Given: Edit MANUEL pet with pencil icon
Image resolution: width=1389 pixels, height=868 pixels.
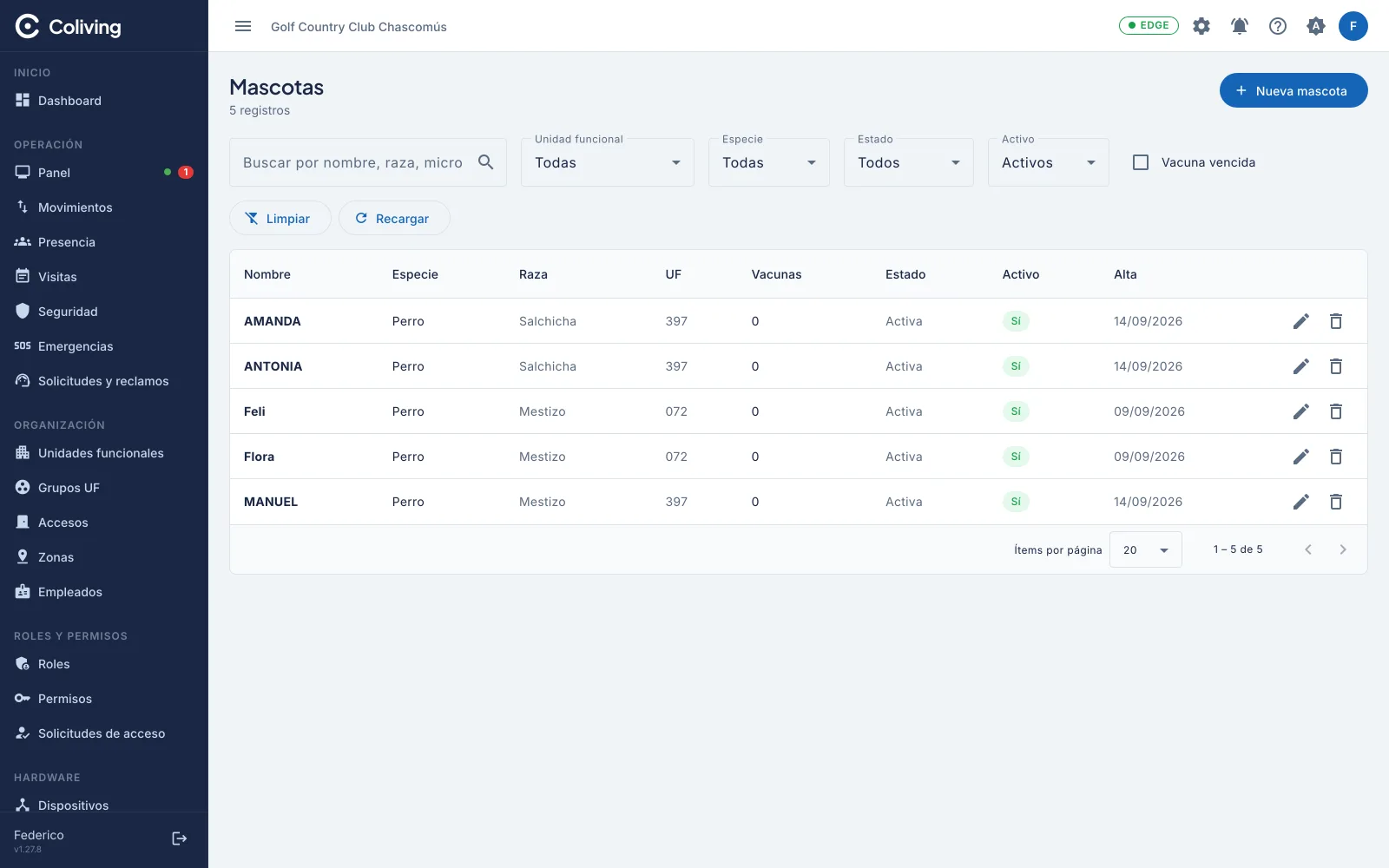Looking at the screenshot, I should [x=1301, y=502].
